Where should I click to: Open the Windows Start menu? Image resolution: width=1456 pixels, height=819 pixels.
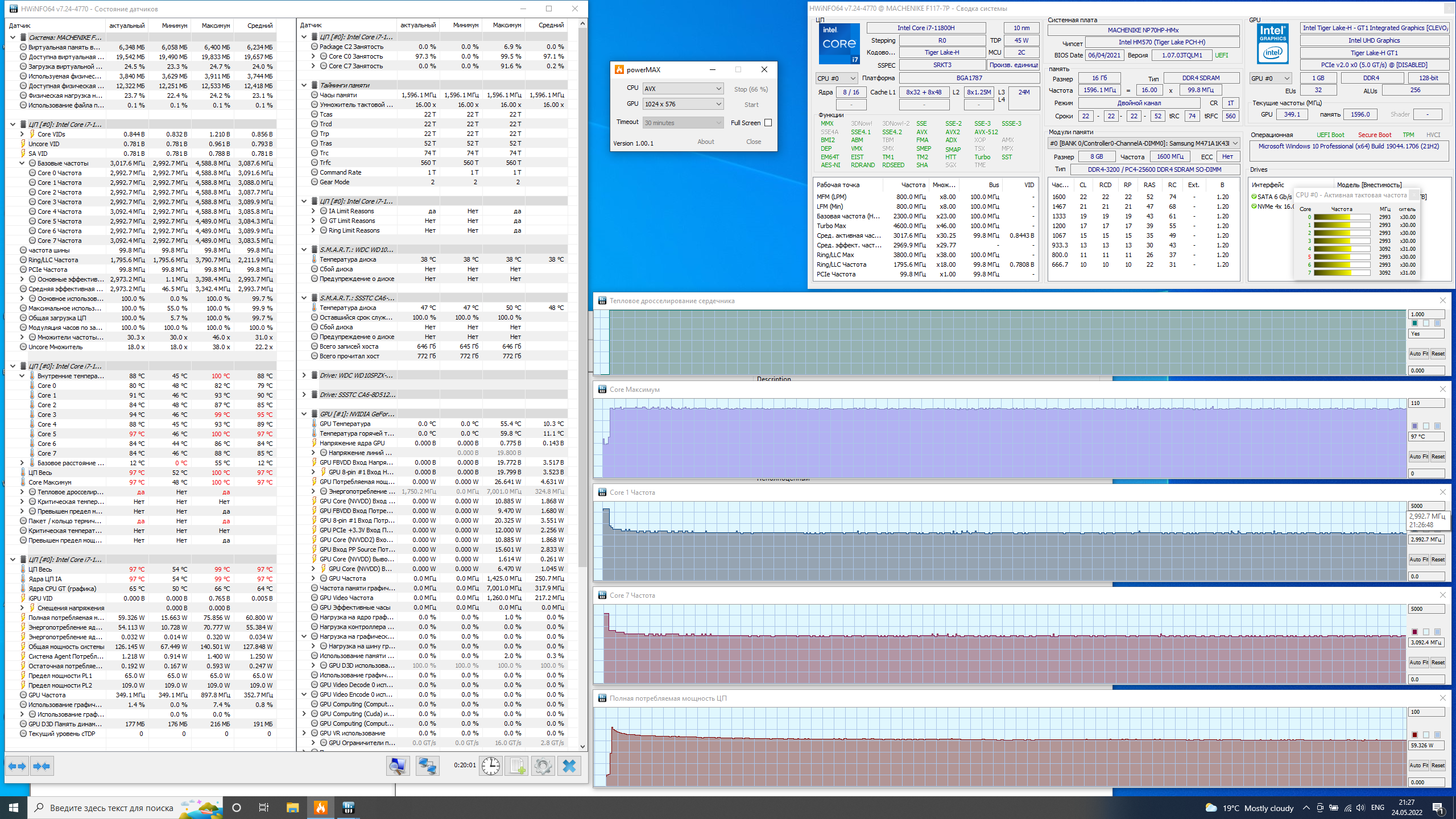click(x=14, y=808)
